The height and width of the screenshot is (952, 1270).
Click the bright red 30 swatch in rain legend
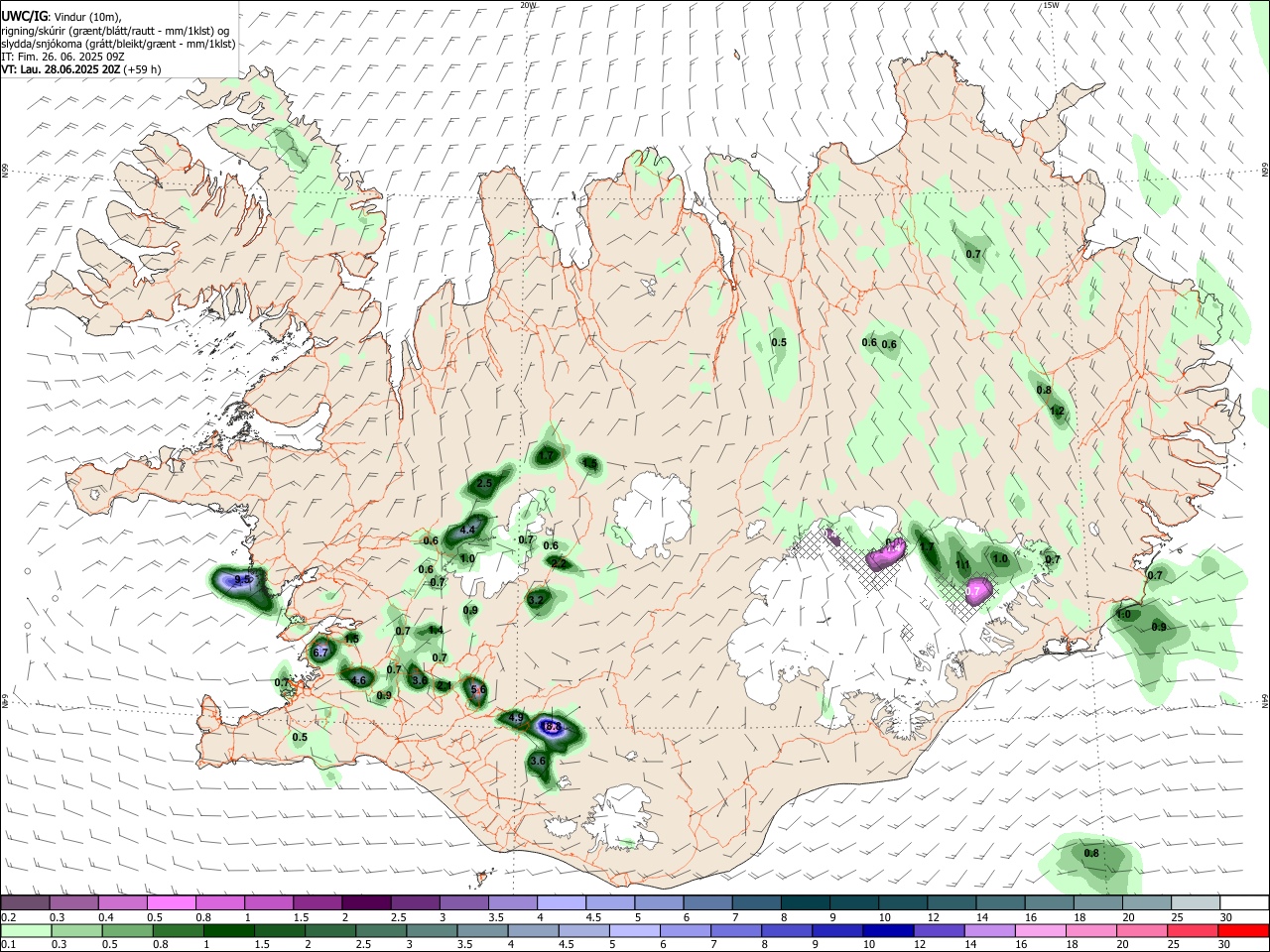point(1243,930)
